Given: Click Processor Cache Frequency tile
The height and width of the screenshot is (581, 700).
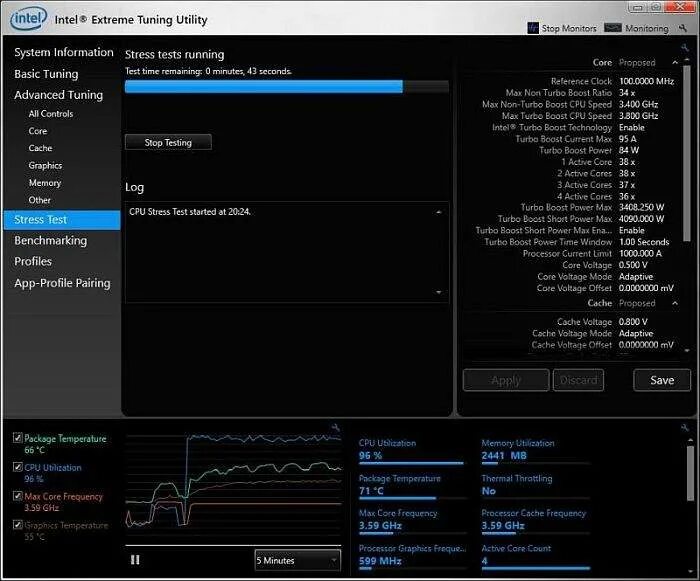Looking at the screenshot, I should coord(535,521).
